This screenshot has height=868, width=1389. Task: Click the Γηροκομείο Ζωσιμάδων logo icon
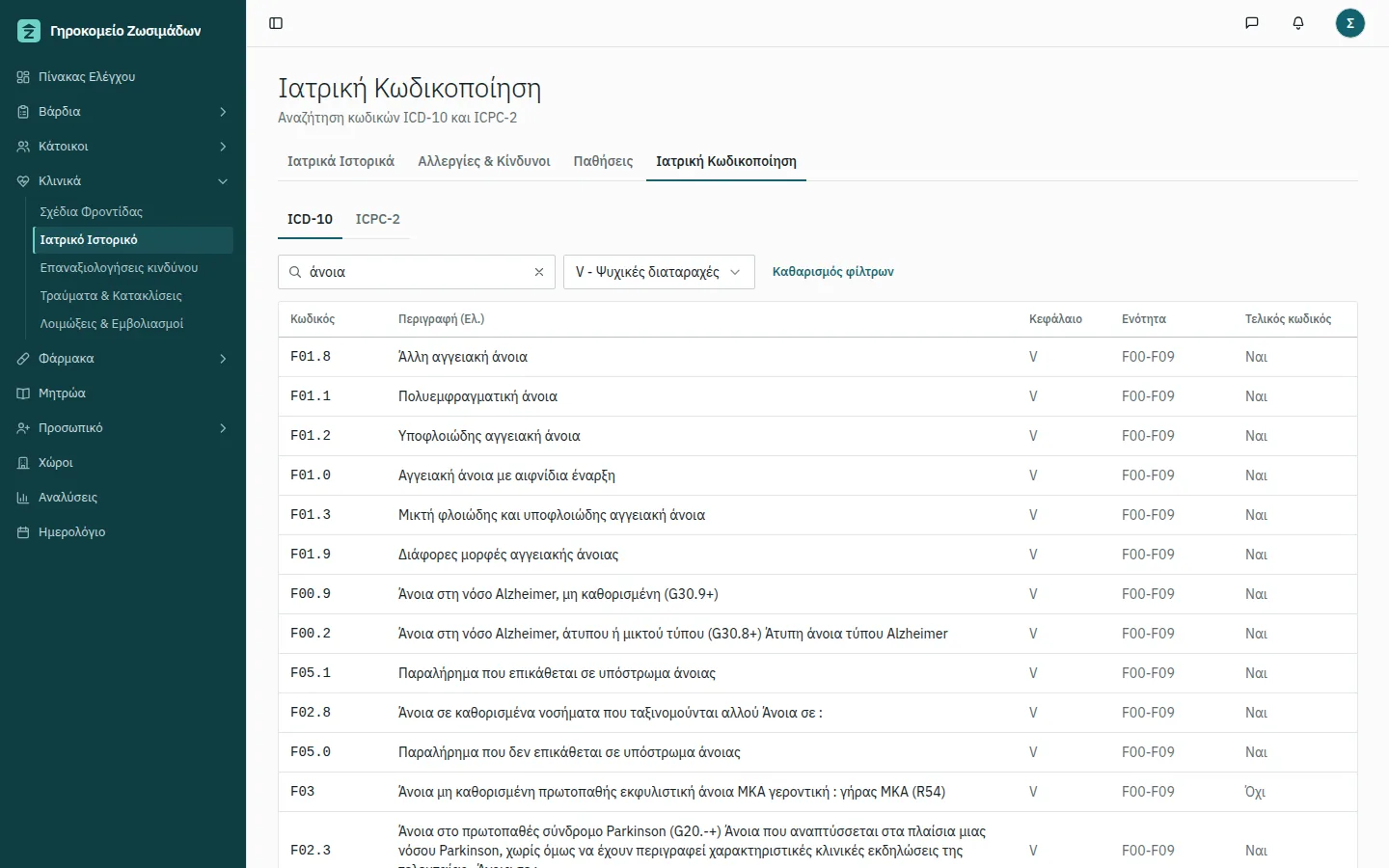click(29, 31)
